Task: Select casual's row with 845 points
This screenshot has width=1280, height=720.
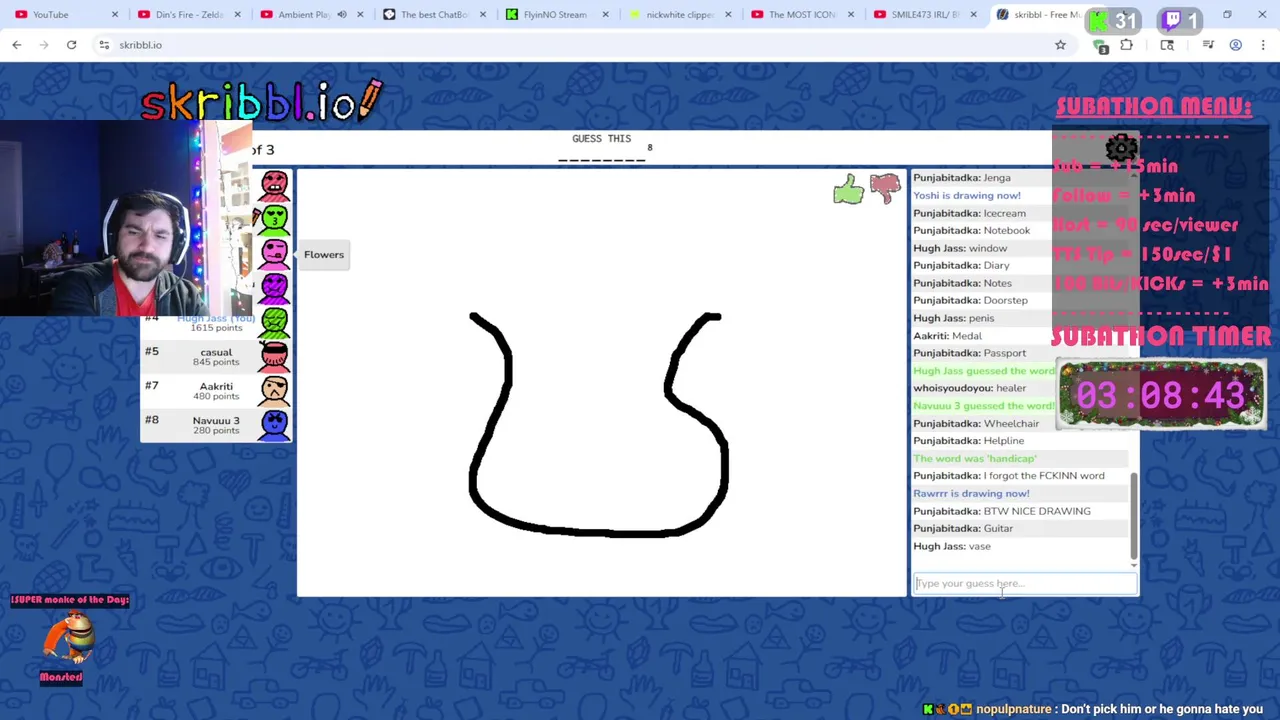Action: [x=216, y=356]
